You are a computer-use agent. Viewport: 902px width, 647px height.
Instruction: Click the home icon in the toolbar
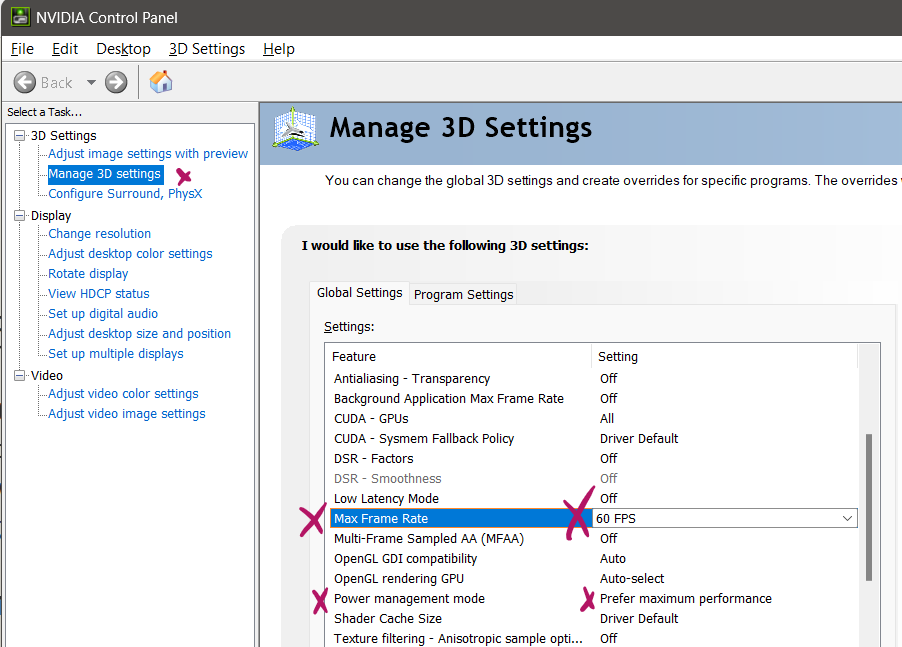[x=160, y=82]
